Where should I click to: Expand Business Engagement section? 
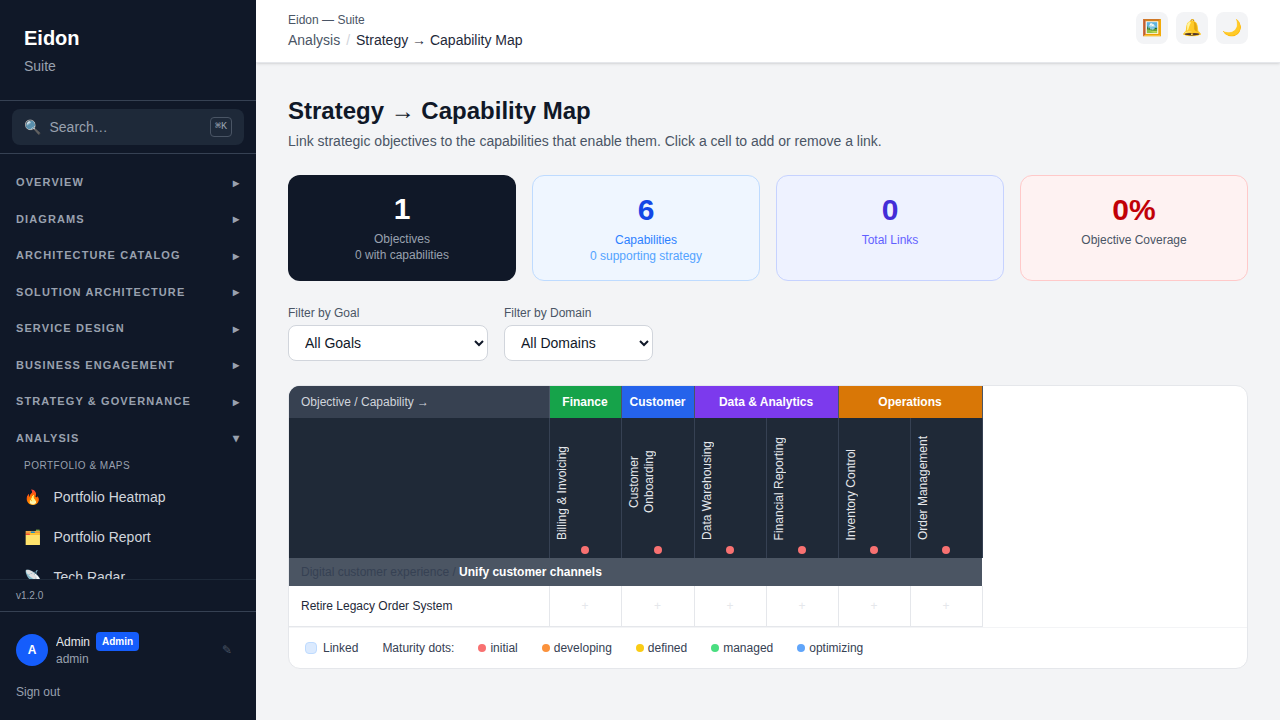(x=128, y=365)
